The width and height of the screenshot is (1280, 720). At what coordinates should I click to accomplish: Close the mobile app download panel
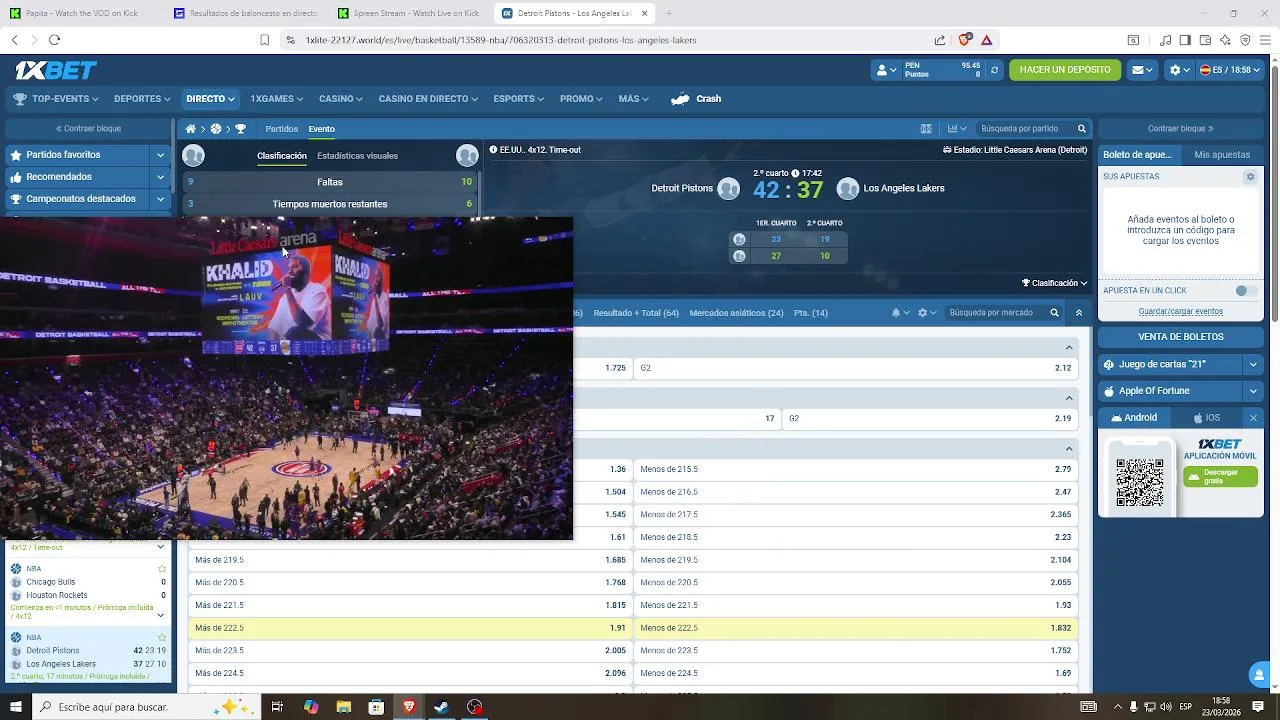click(x=1253, y=418)
